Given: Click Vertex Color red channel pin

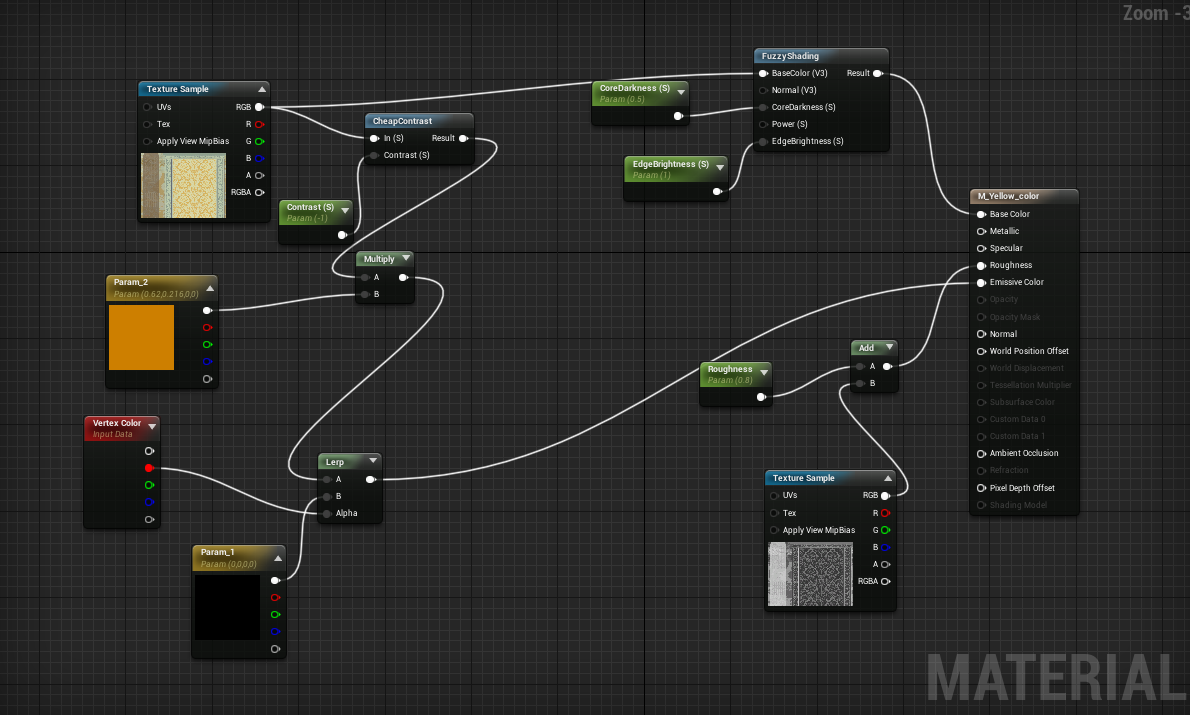Looking at the screenshot, I should click(149, 468).
